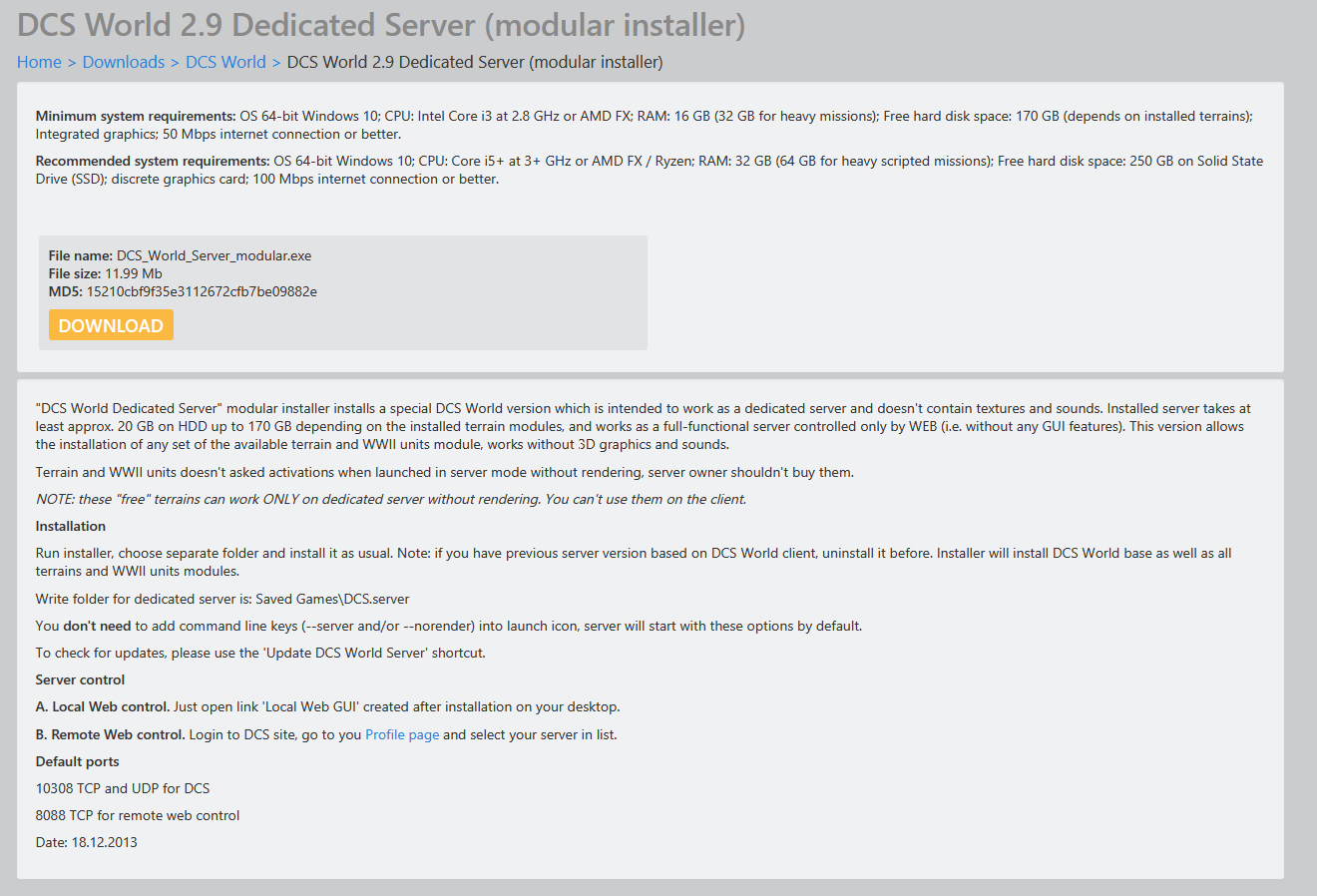Click 'Minimum system requirements:' label

pyautogui.click(x=136, y=116)
